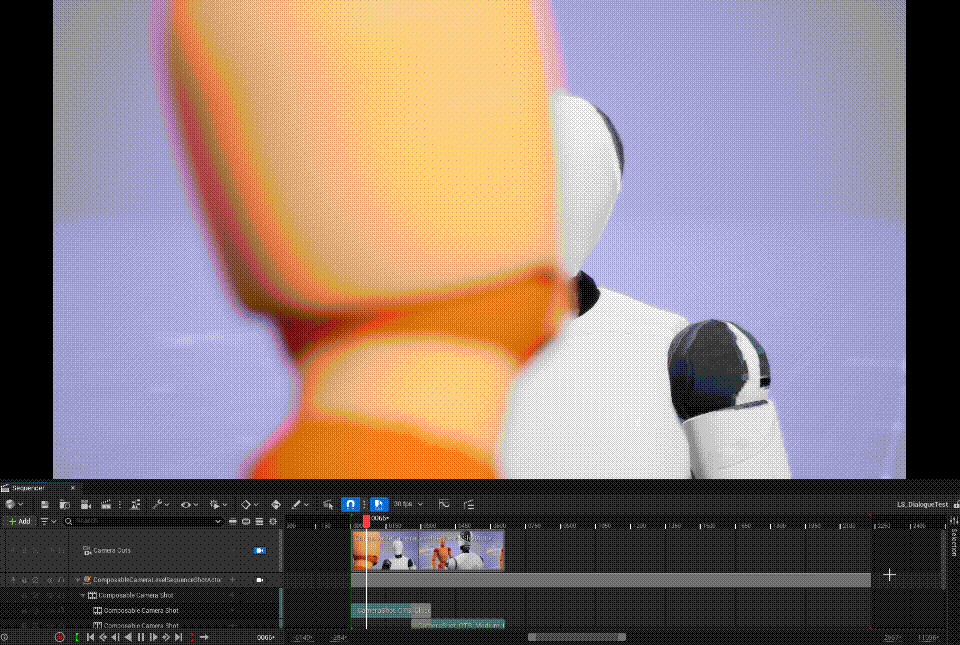This screenshot has height=645, width=960.
Task: Click the plus icon past the sequence end
Action: click(x=890, y=575)
